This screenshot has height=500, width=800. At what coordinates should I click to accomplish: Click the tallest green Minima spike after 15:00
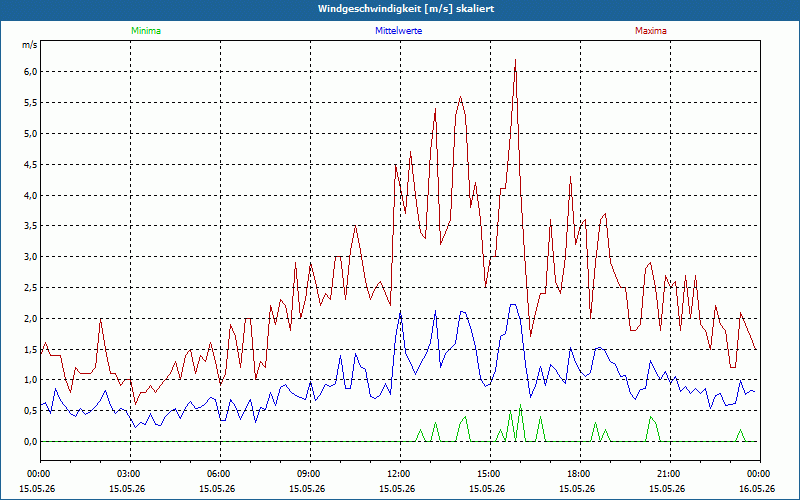click(520, 405)
